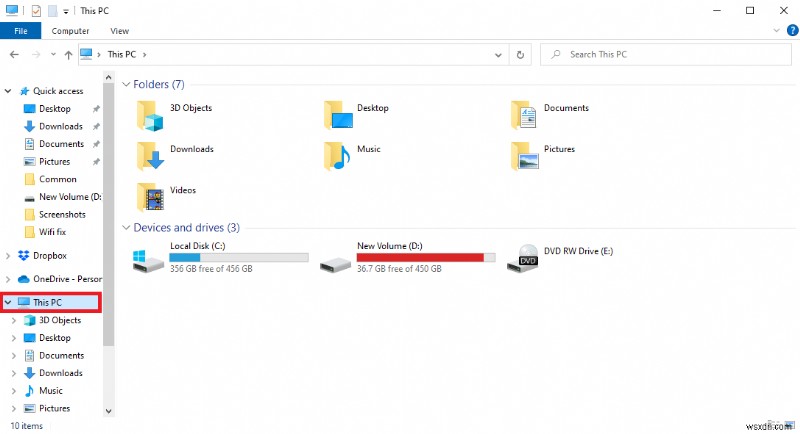The width and height of the screenshot is (800, 434).
Task: Click the magnifier icon in search box
Action: tap(556, 54)
